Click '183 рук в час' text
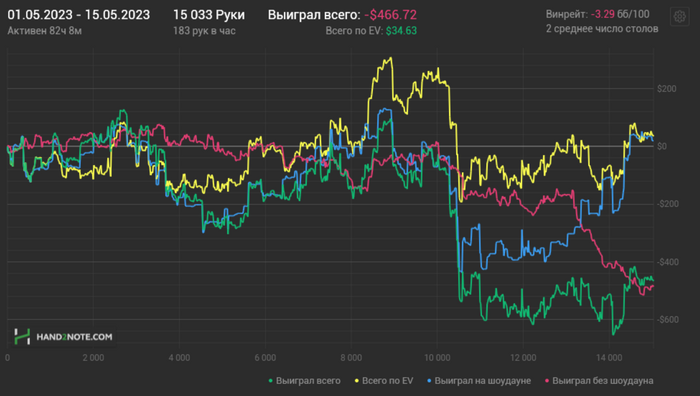This screenshot has width=700, height=396. click(204, 31)
